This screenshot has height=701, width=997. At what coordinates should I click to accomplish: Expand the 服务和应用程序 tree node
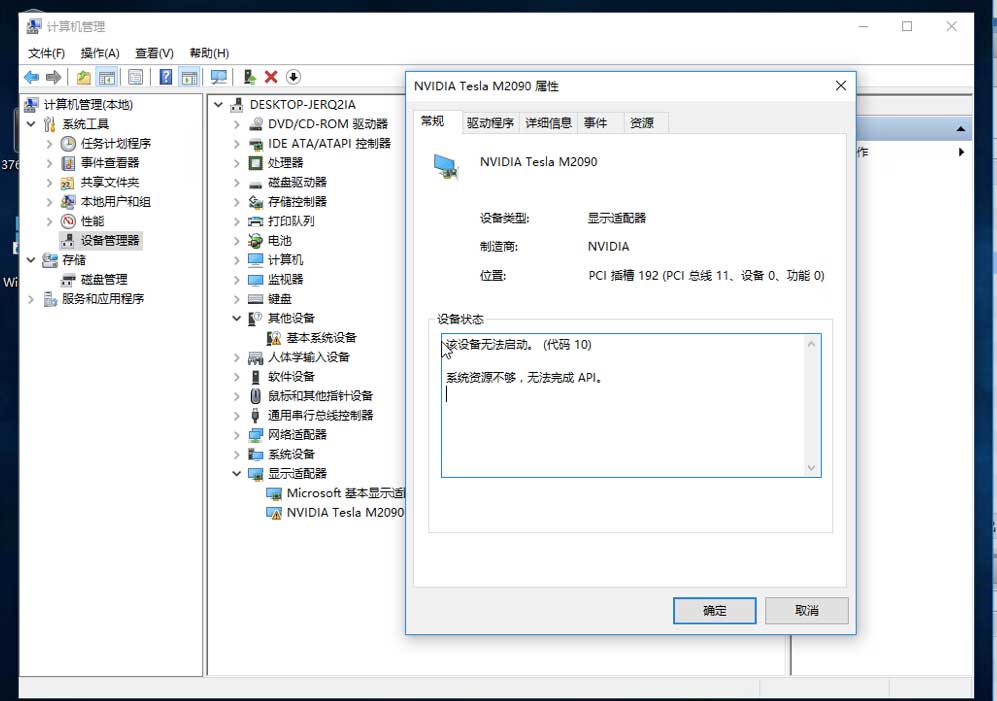point(31,299)
